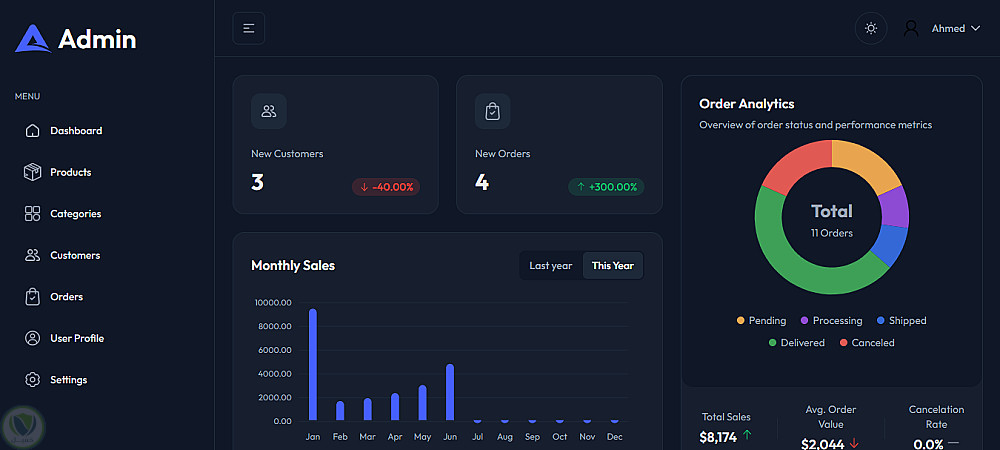Click the Jan sales bar
The image size is (1000, 450).
click(x=312, y=365)
